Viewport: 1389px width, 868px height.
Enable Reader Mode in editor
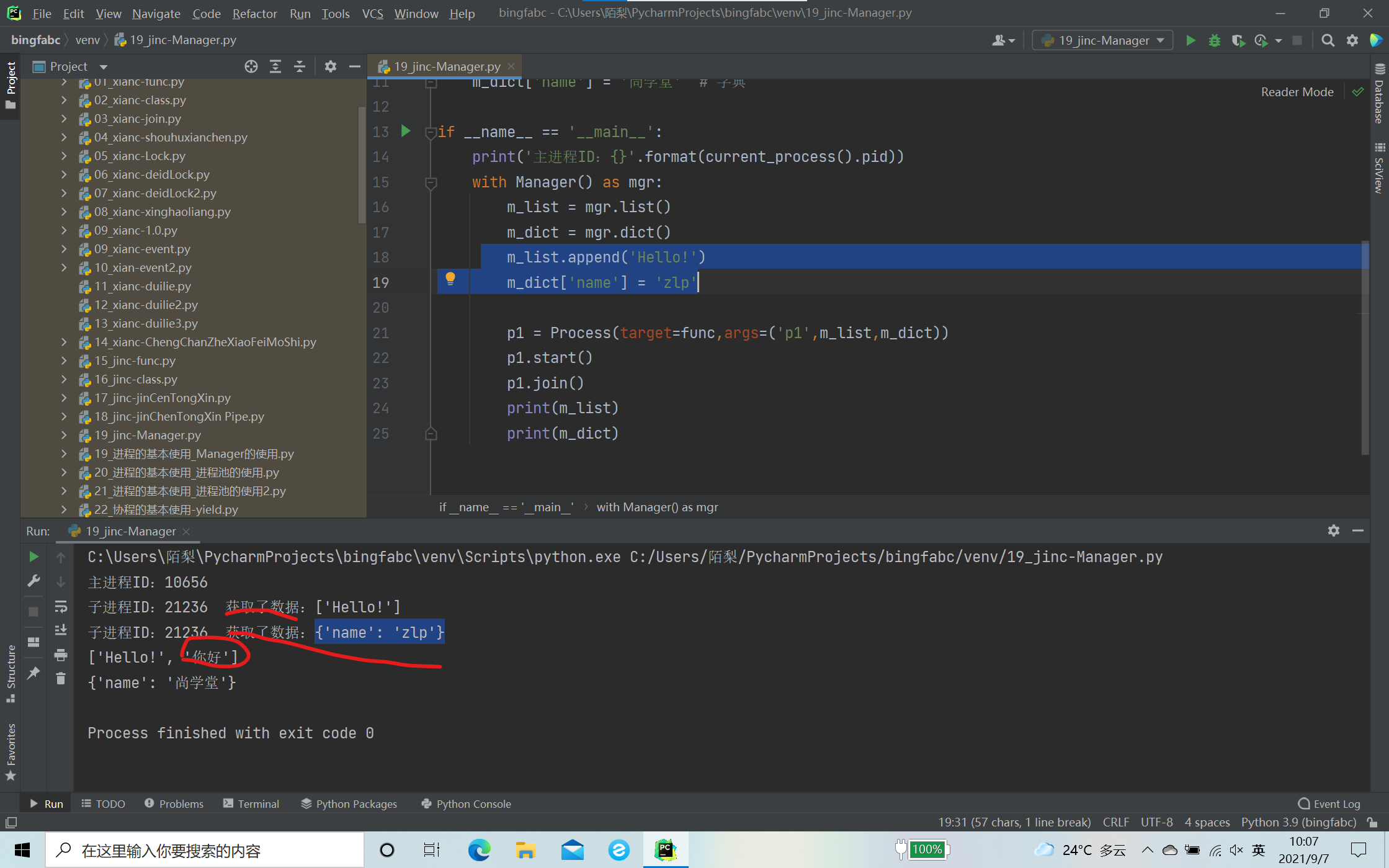click(1297, 92)
